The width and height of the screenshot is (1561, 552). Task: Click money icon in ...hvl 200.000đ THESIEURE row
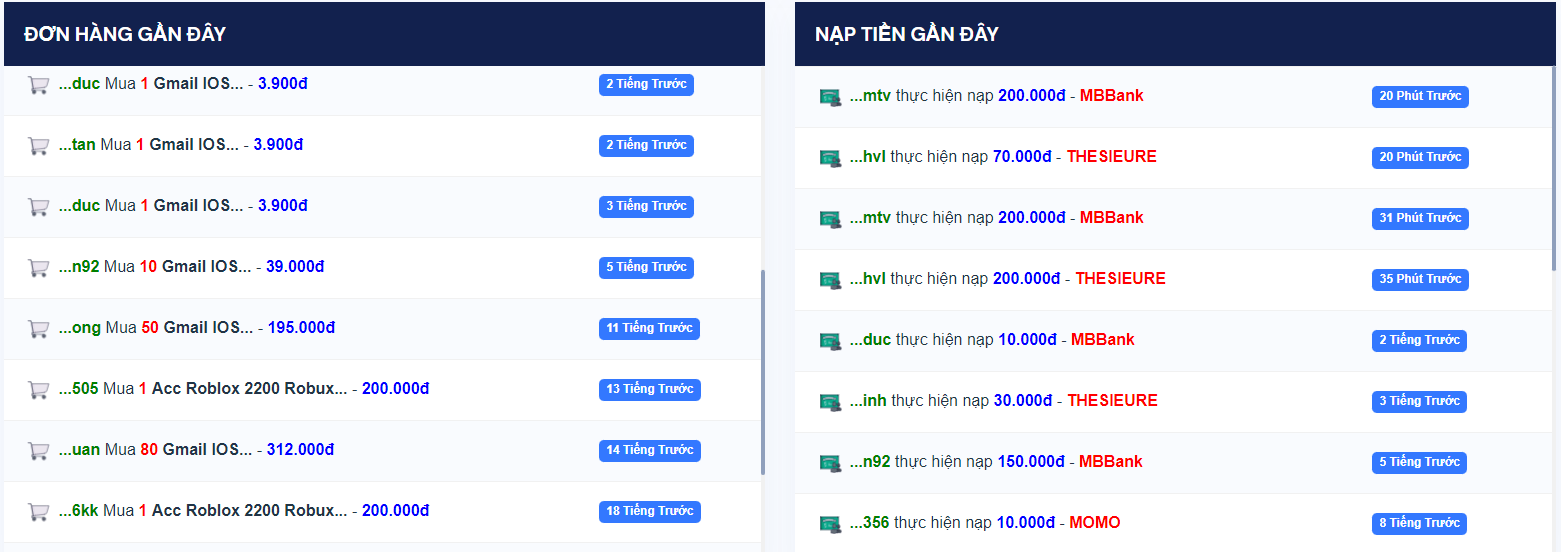click(830, 280)
